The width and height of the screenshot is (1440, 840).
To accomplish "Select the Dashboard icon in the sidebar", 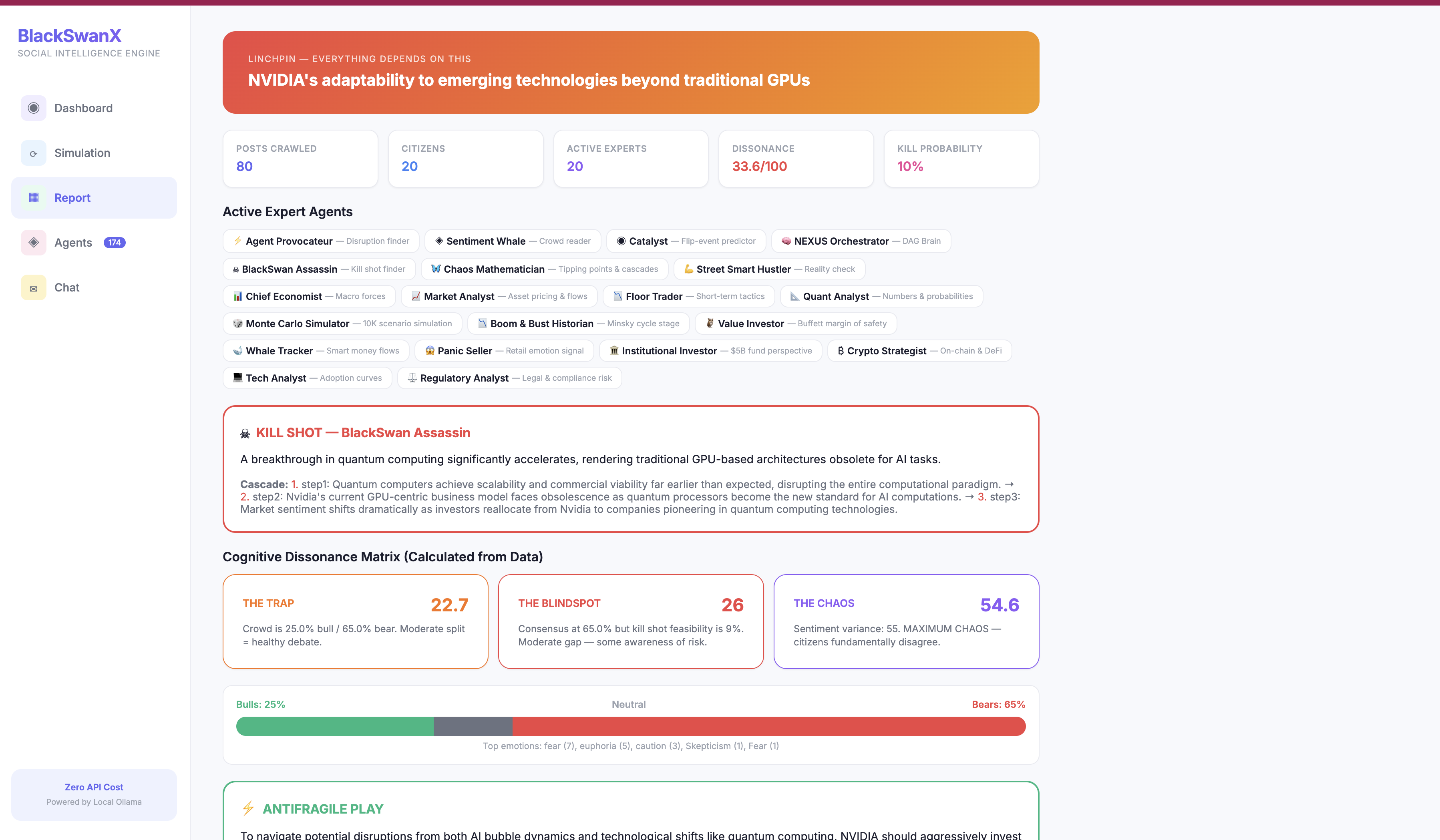I will pos(34,108).
